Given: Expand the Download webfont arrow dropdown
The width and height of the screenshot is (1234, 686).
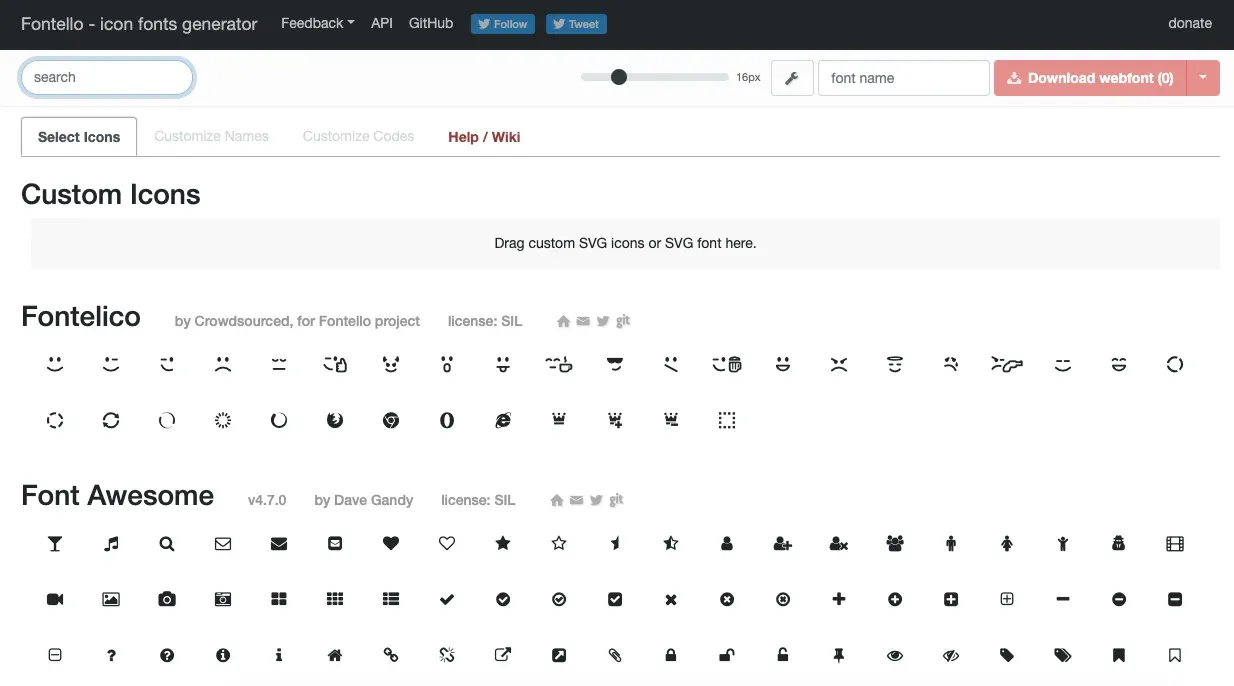Looking at the screenshot, I should click(x=1203, y=78).
